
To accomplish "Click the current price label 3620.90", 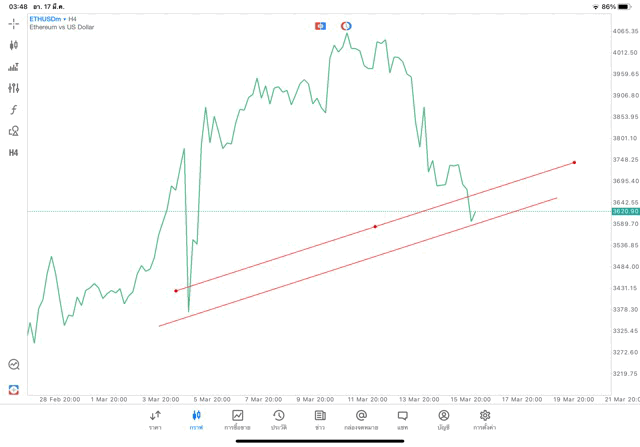I will [625, 212].
